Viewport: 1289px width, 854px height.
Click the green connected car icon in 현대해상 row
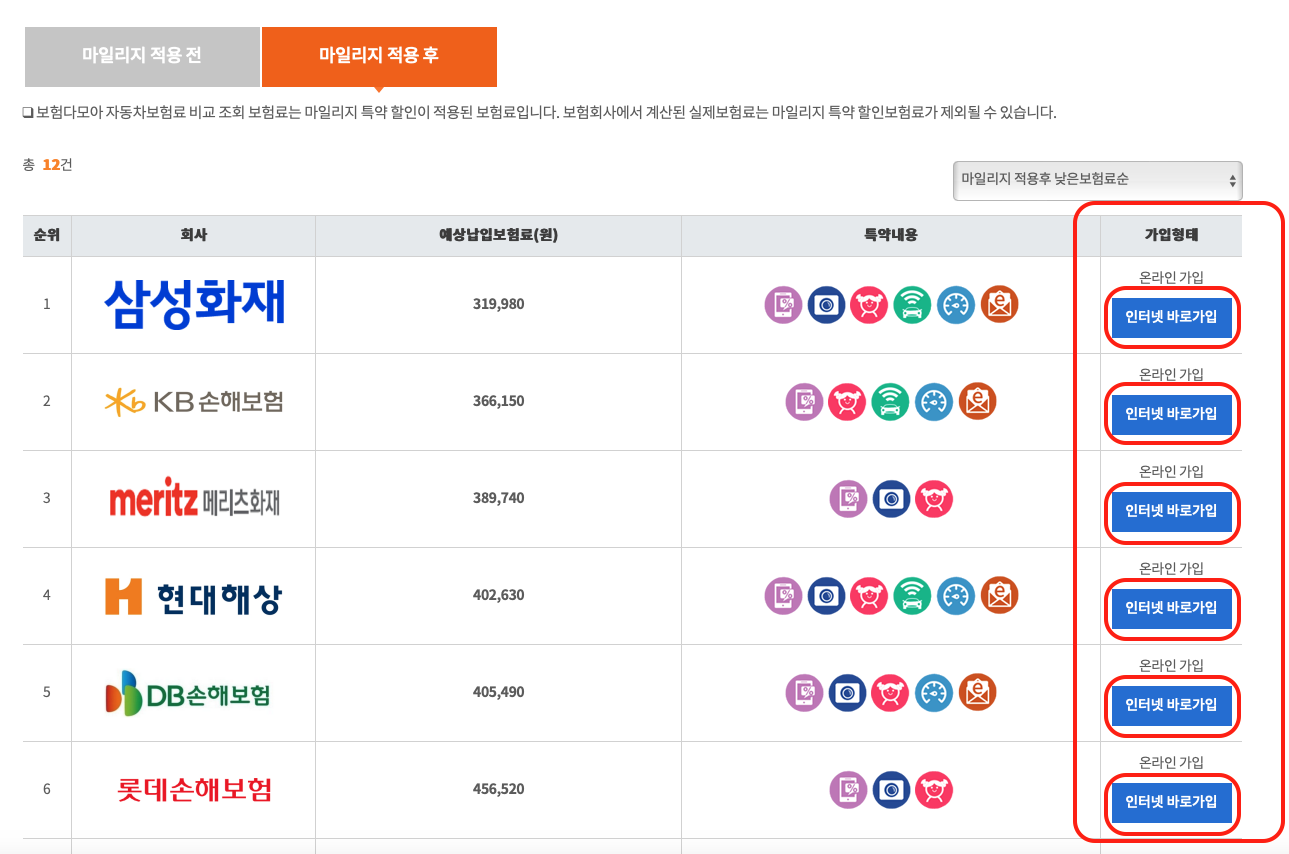pos(912,596)
